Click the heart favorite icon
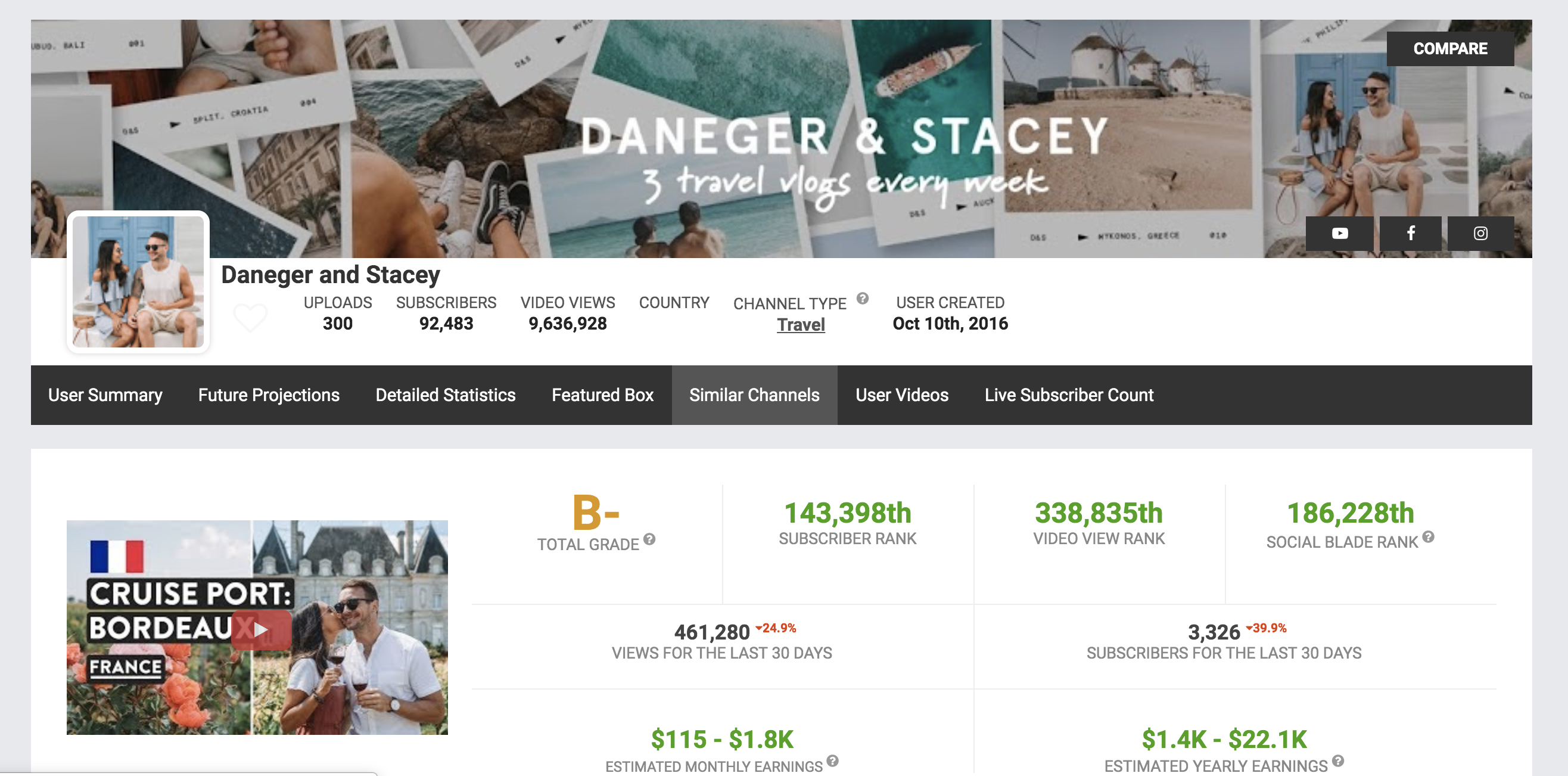The height and width of the screenshot is (776, 1568). coord(250,317)
